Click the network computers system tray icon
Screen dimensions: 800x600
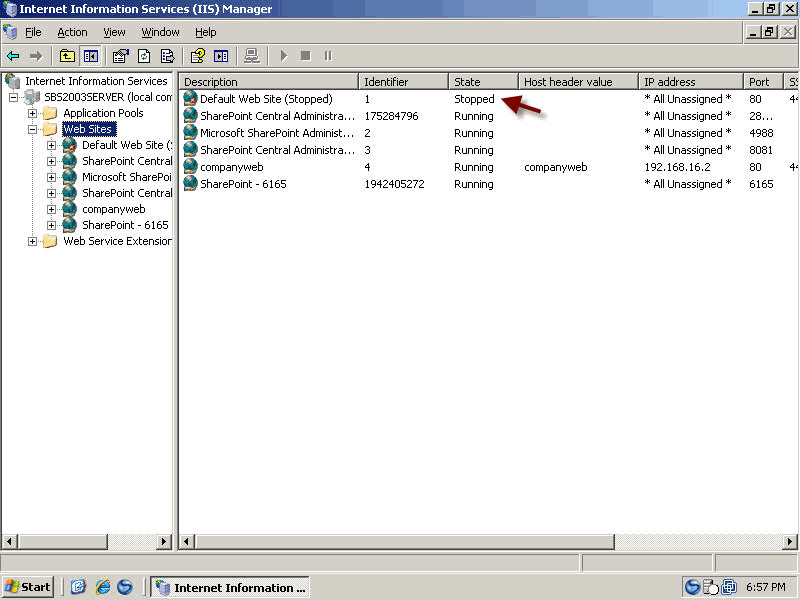730,587
